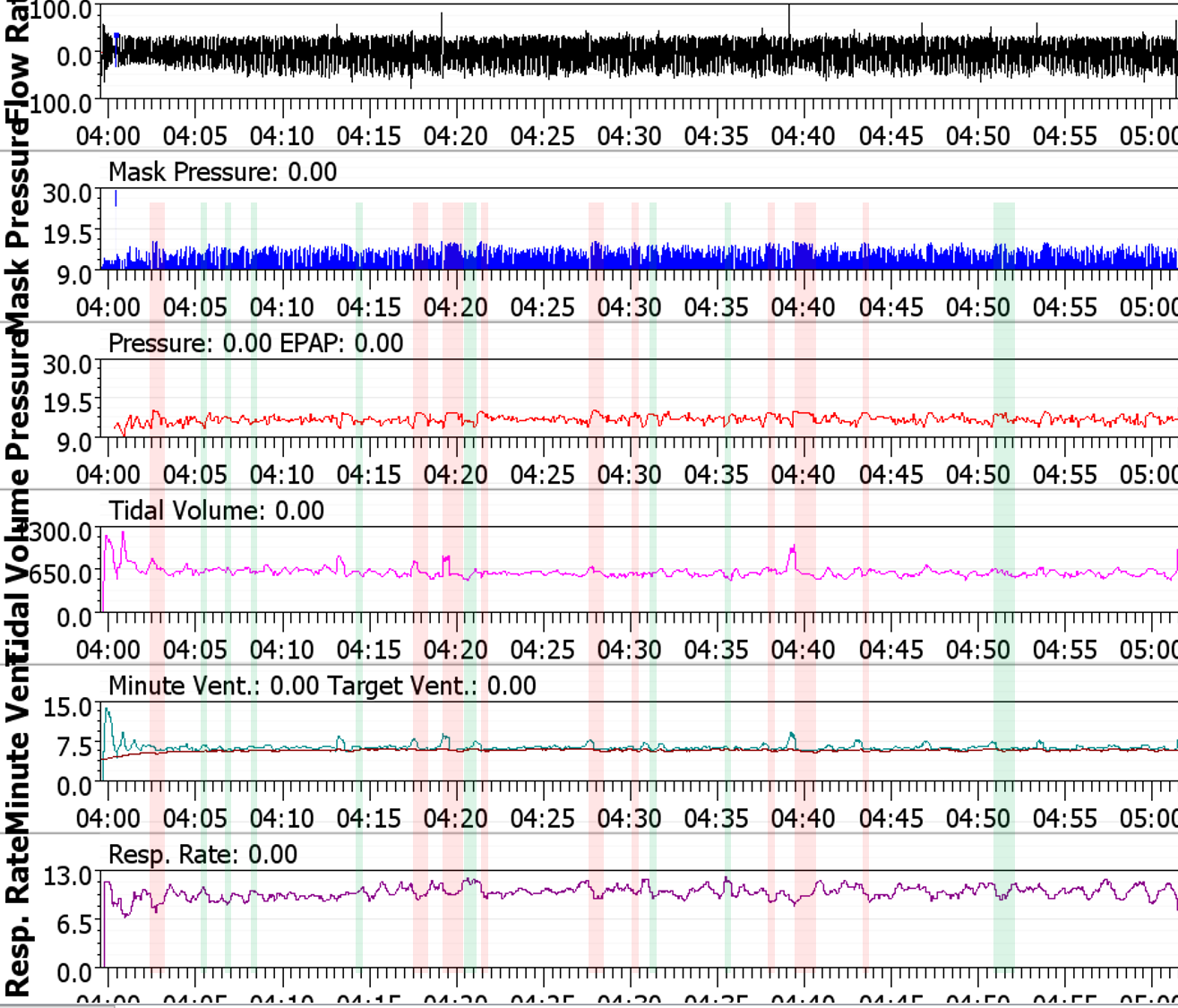Click the flow rate spike just before 04:20

tap(442, 25)
